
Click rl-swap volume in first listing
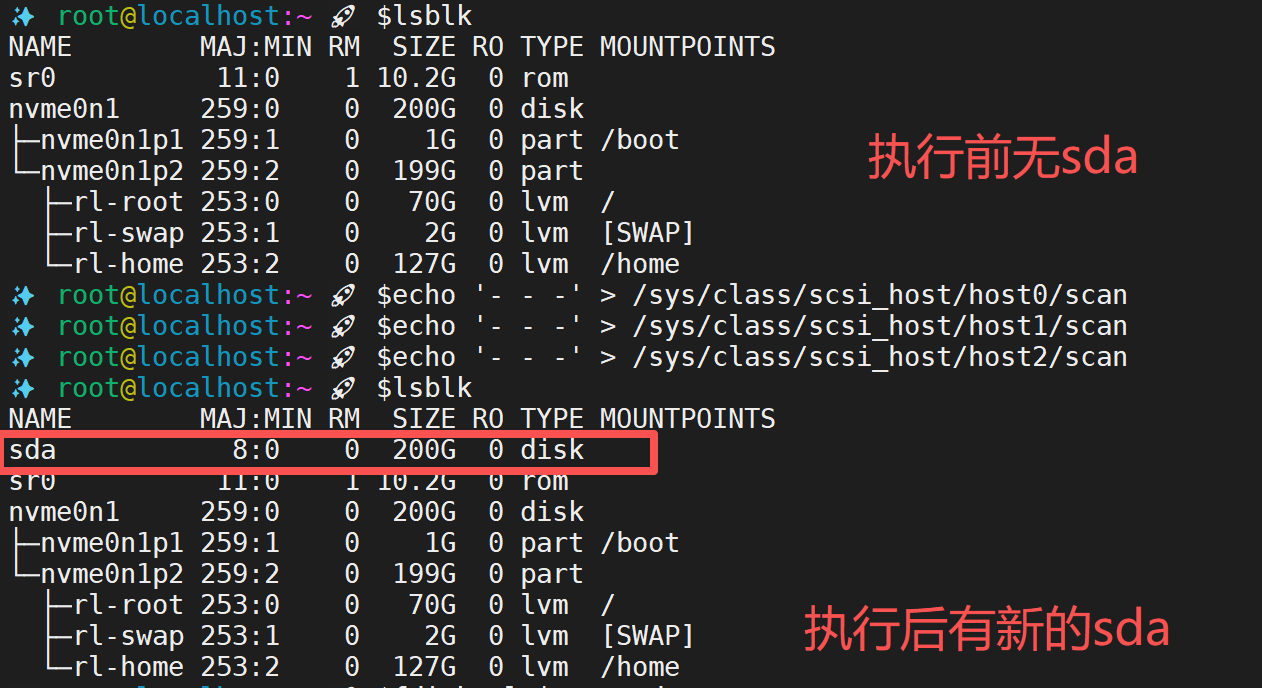tap(128, 233)
